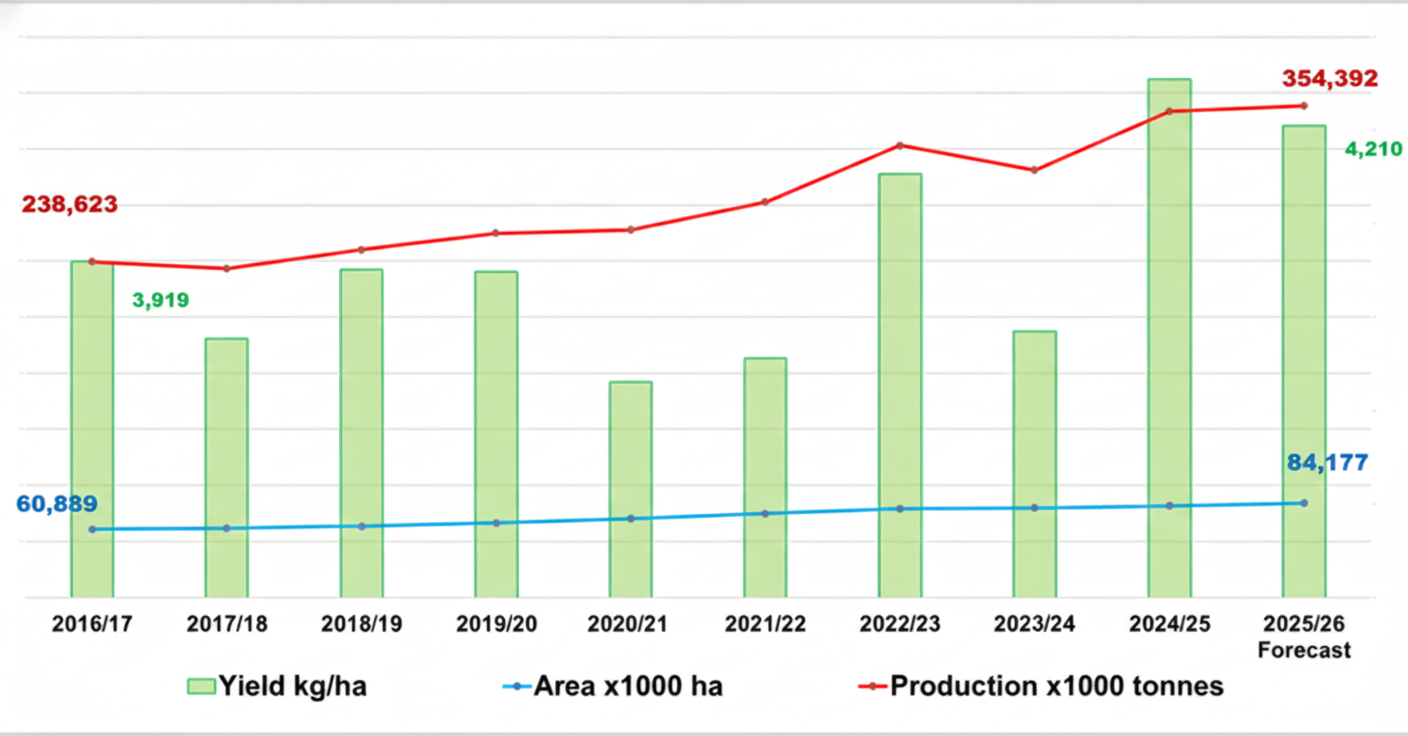Select the tallest yield bar at 2024/25
Viewport: 1408px width, 736px height.
tap(1167, 330)
